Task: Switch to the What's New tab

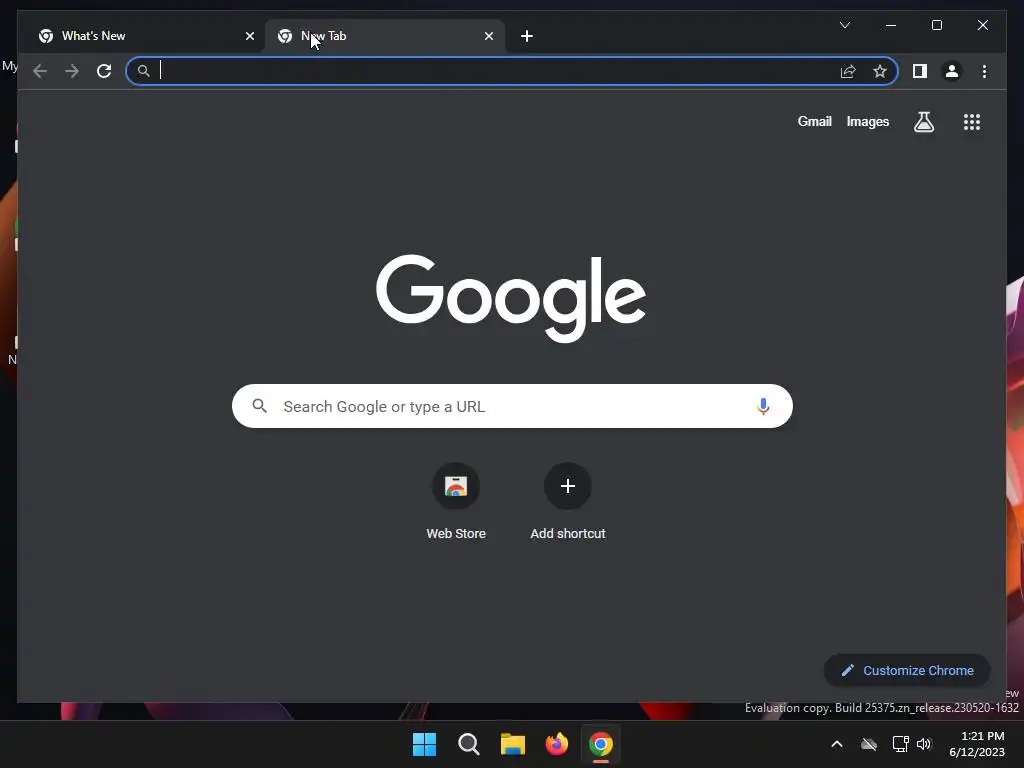Action: click(x=144, y=36)
